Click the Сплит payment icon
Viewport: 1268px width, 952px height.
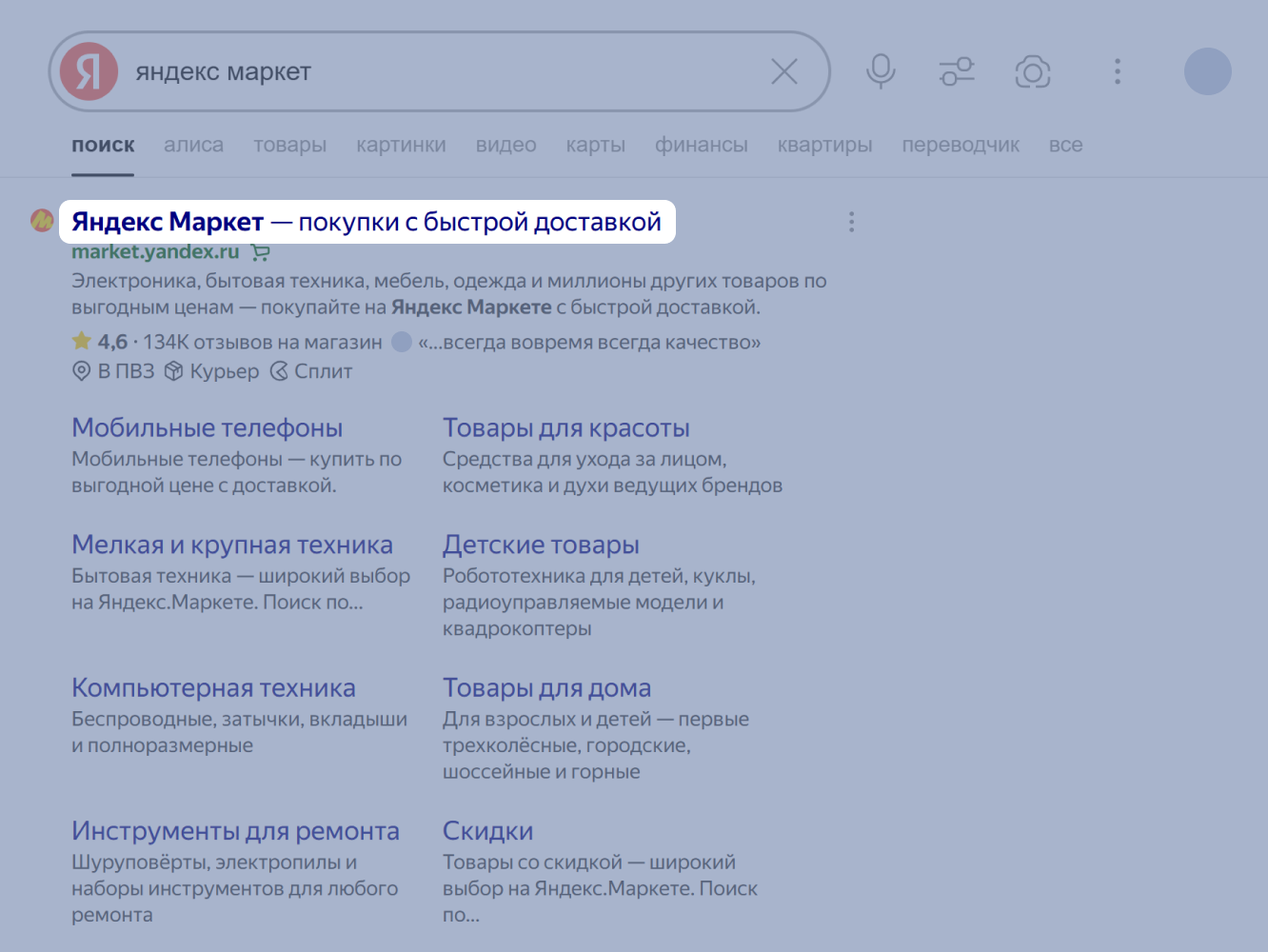(278, 371)
